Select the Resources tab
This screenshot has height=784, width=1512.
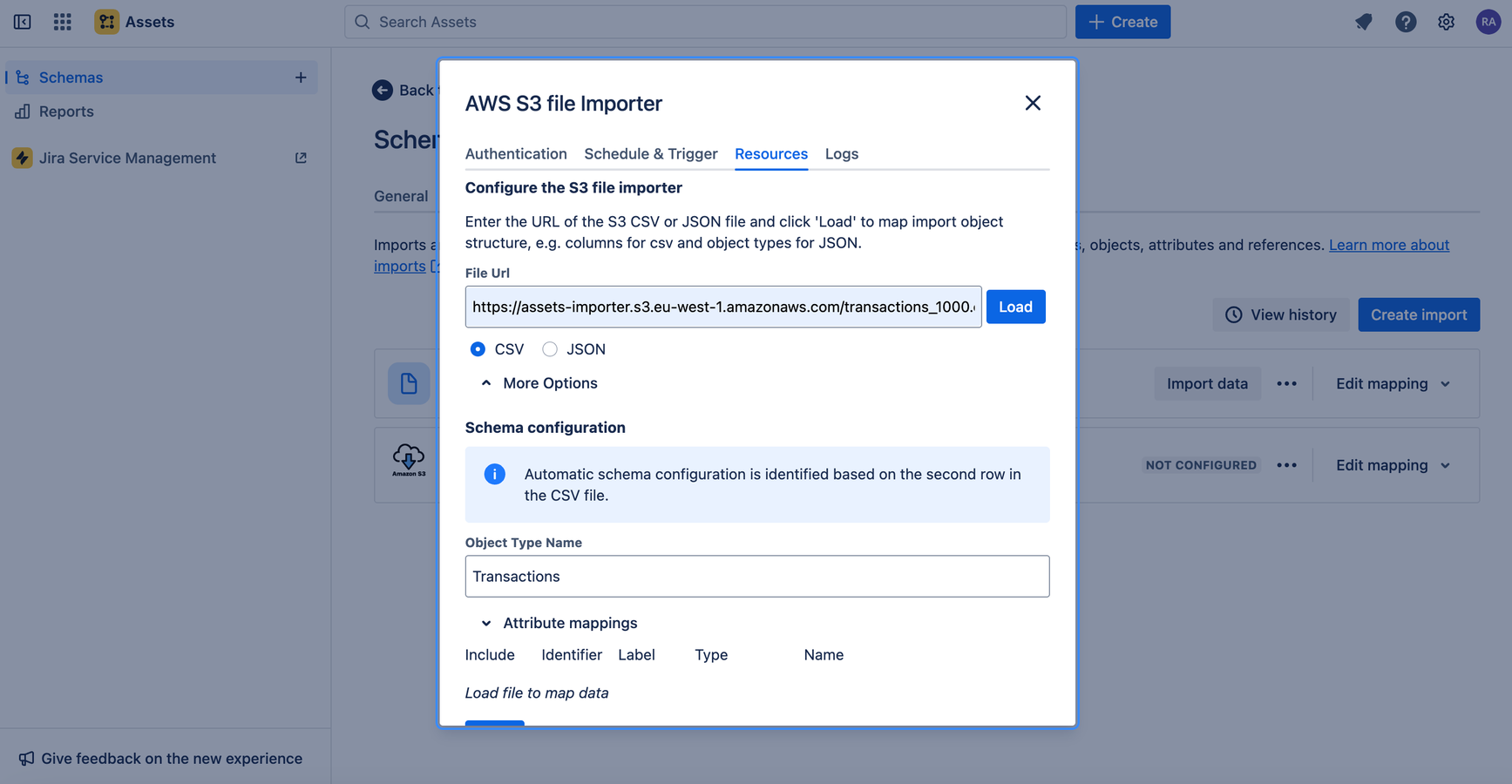click(771, 153)
